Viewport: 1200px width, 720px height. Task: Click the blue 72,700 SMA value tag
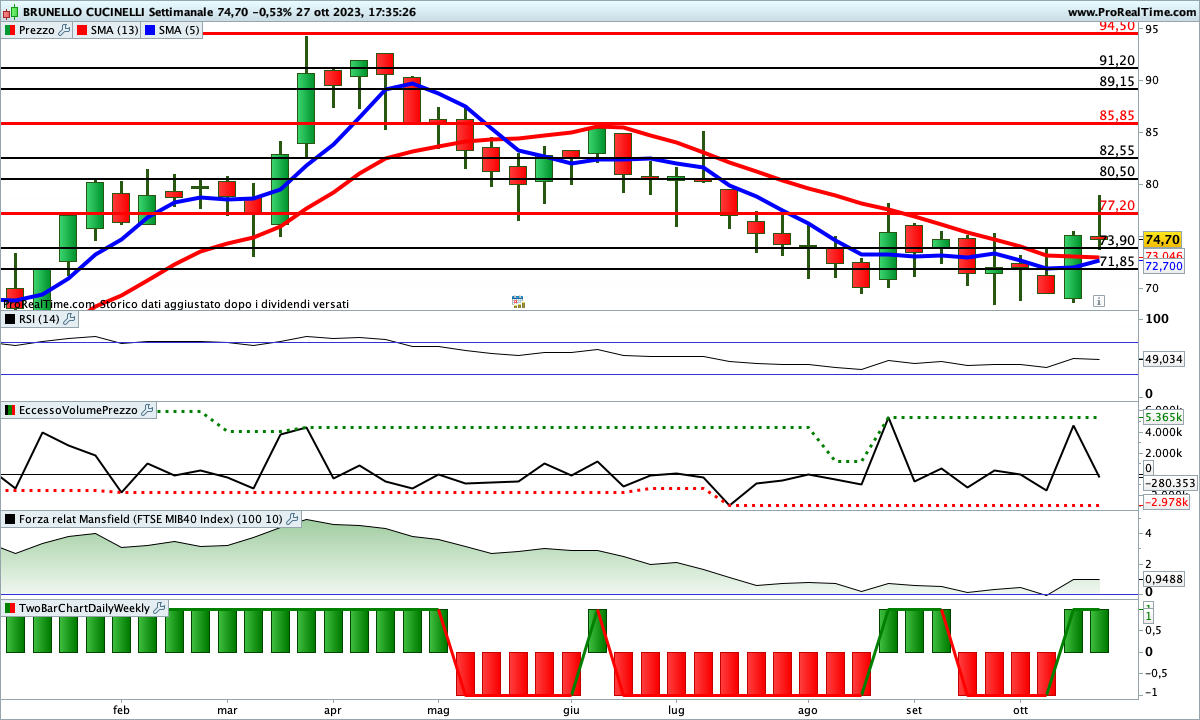pos(1163,267)
